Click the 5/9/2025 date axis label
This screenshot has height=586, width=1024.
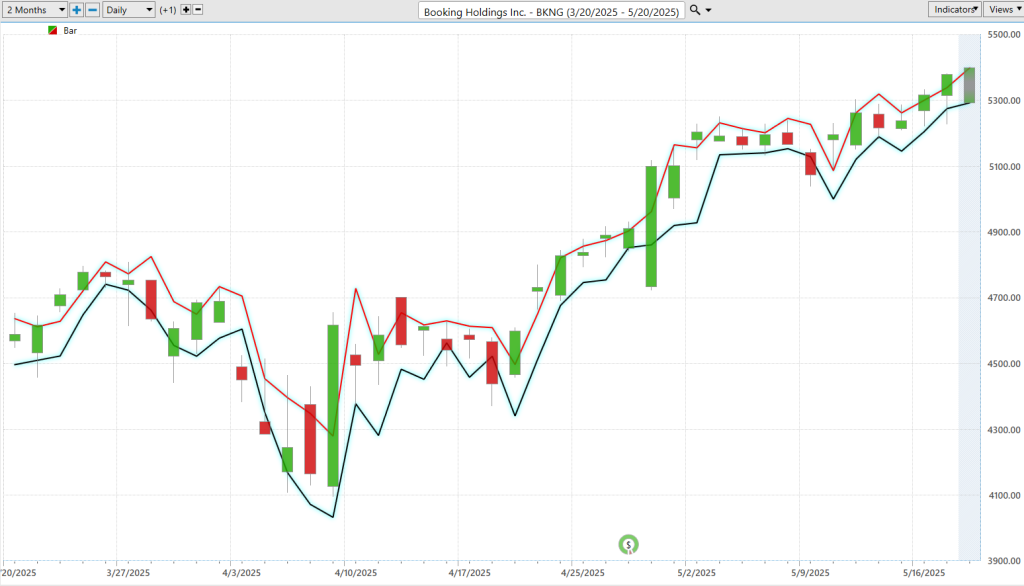(810, 573)
